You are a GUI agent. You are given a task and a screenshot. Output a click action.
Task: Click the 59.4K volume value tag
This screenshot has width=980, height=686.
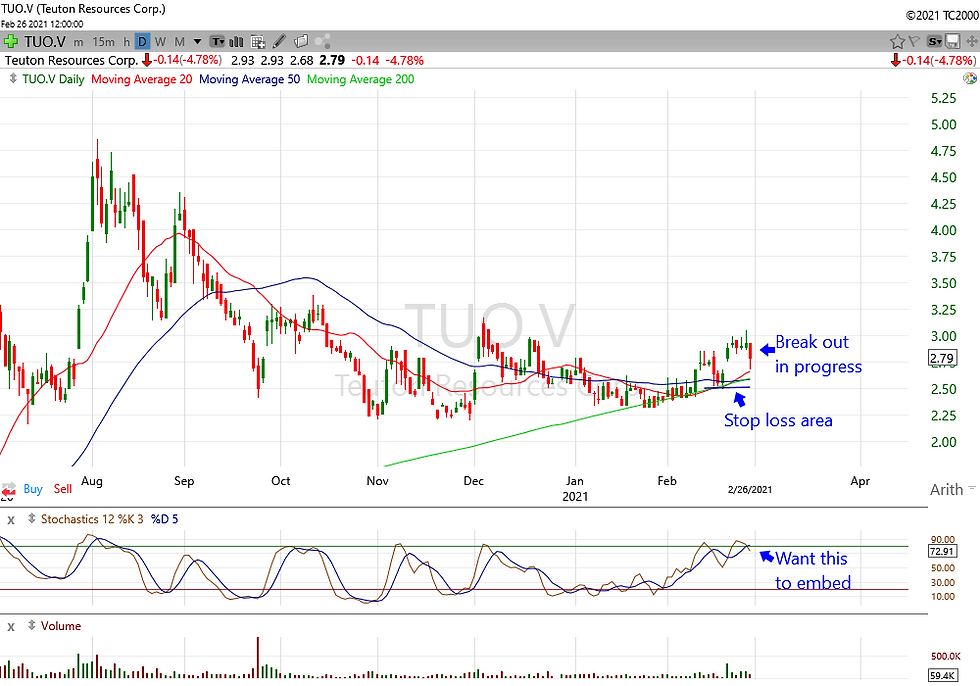coord(942,675)
